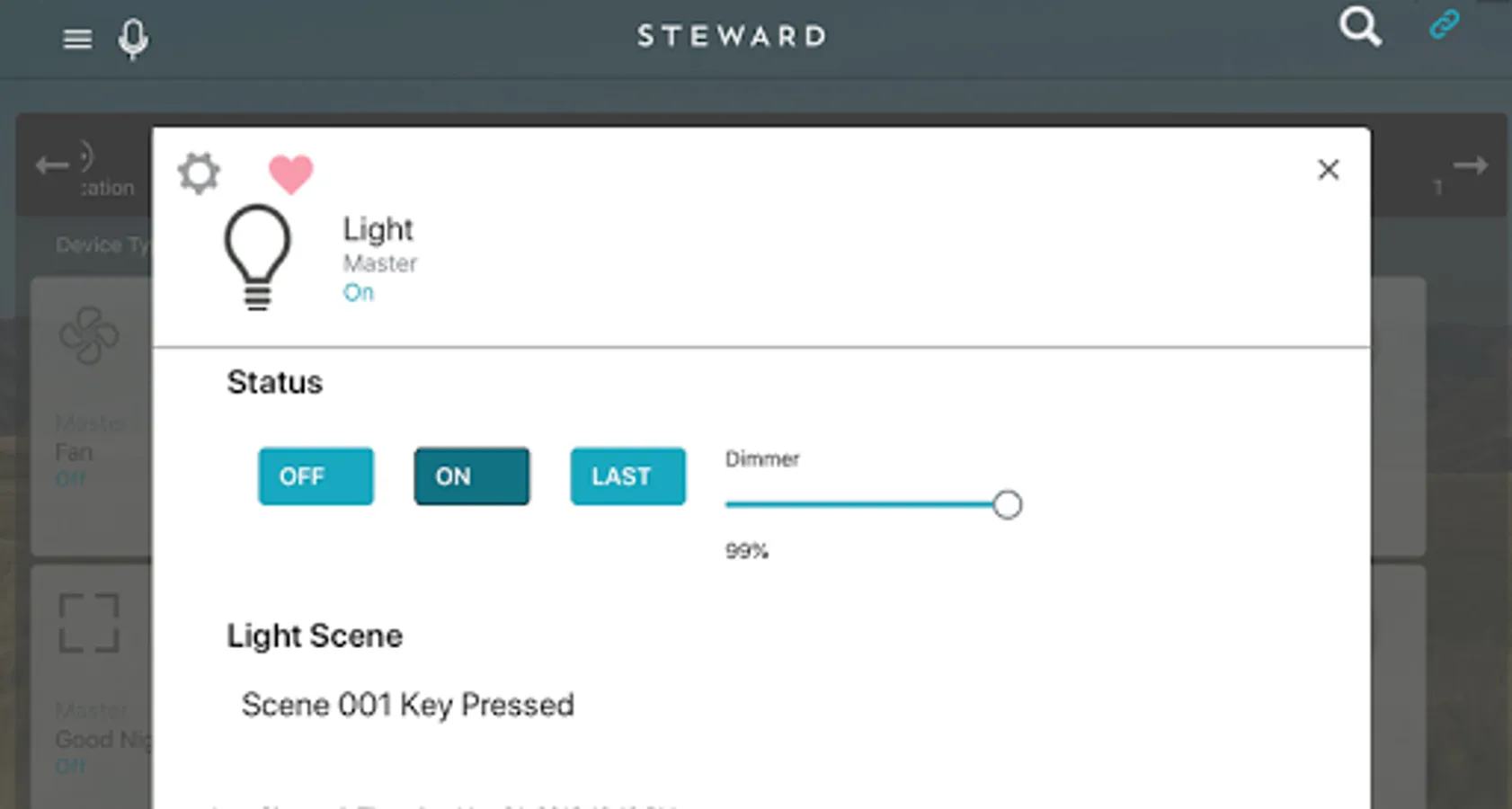1512x809 pixels.
Task: Open light settings with the gear icon
Action: coord(199,173)
